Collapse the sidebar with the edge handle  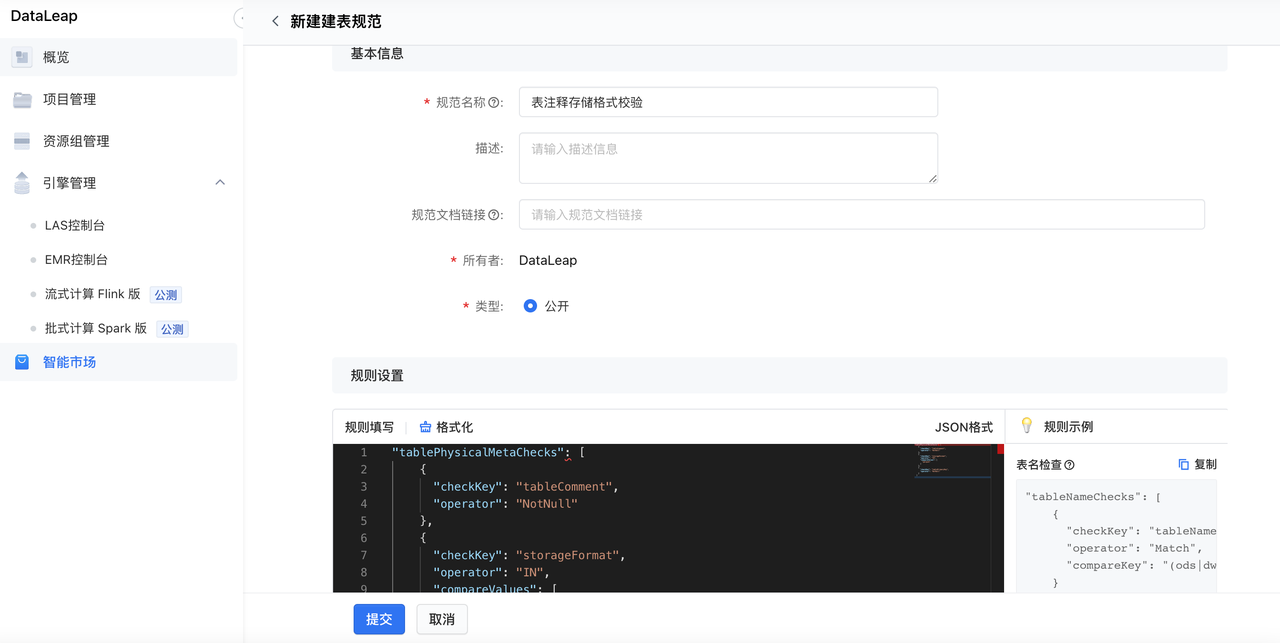239,18
